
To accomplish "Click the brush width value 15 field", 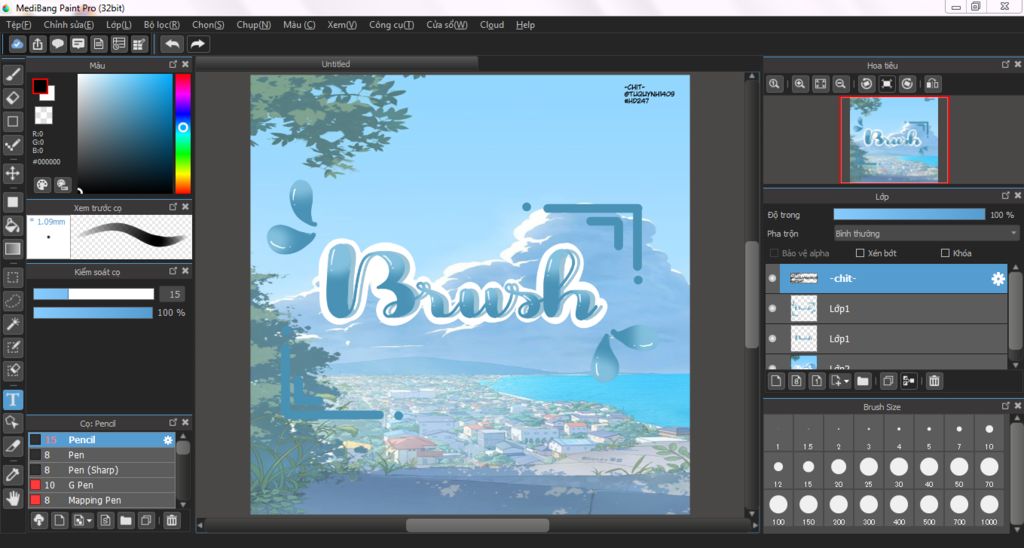I will coord(174,294).
